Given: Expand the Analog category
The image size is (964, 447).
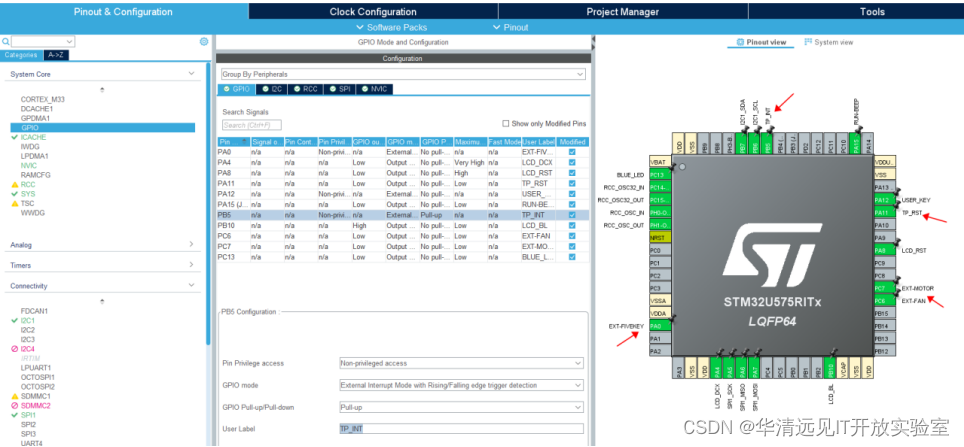Looking at the screenshot, I should (x=191, y=245).
